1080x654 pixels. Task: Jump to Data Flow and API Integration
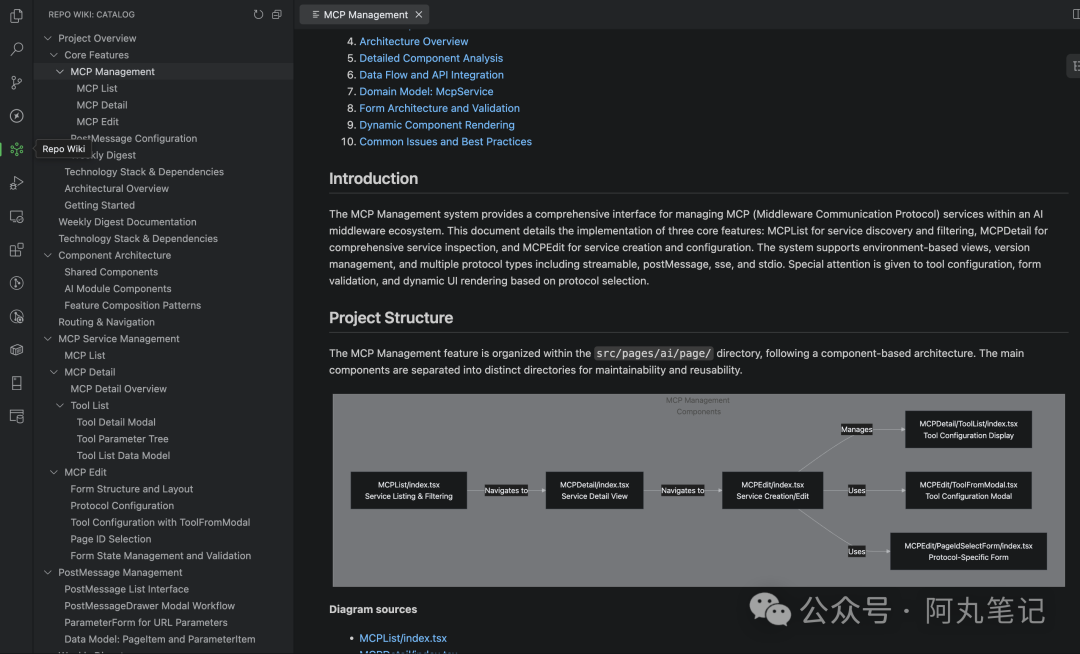pyautogui.click(x=431, y=75)
